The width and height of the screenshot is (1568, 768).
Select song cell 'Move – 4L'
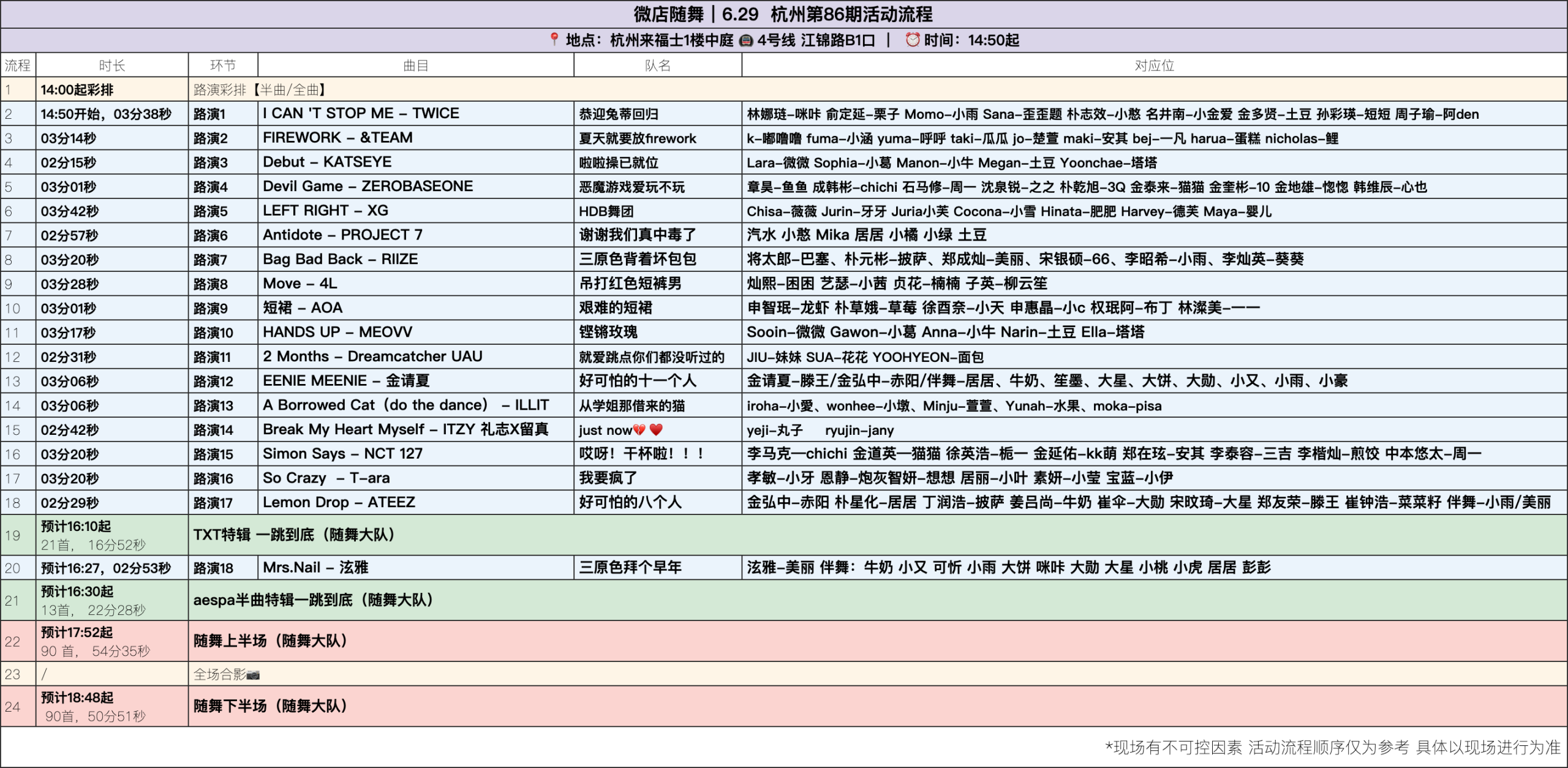coord(416,284)
